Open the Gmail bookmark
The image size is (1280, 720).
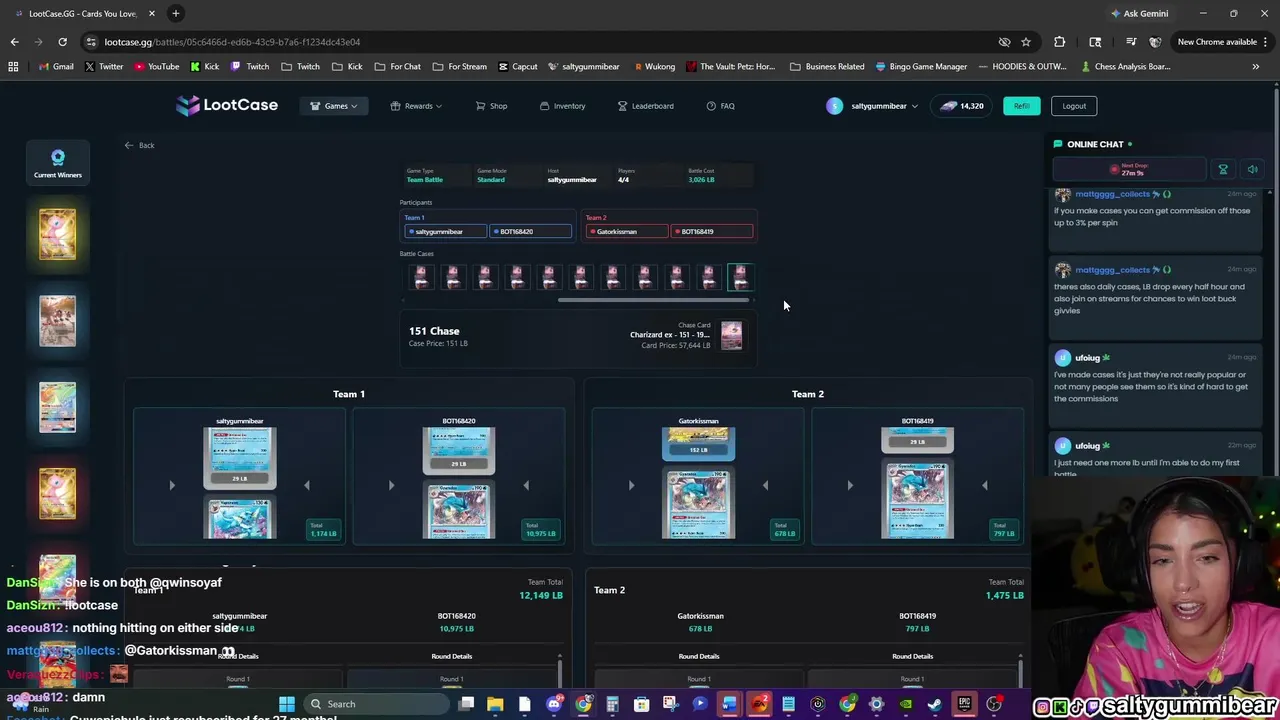pyautogui.click(x=56, y=66)
